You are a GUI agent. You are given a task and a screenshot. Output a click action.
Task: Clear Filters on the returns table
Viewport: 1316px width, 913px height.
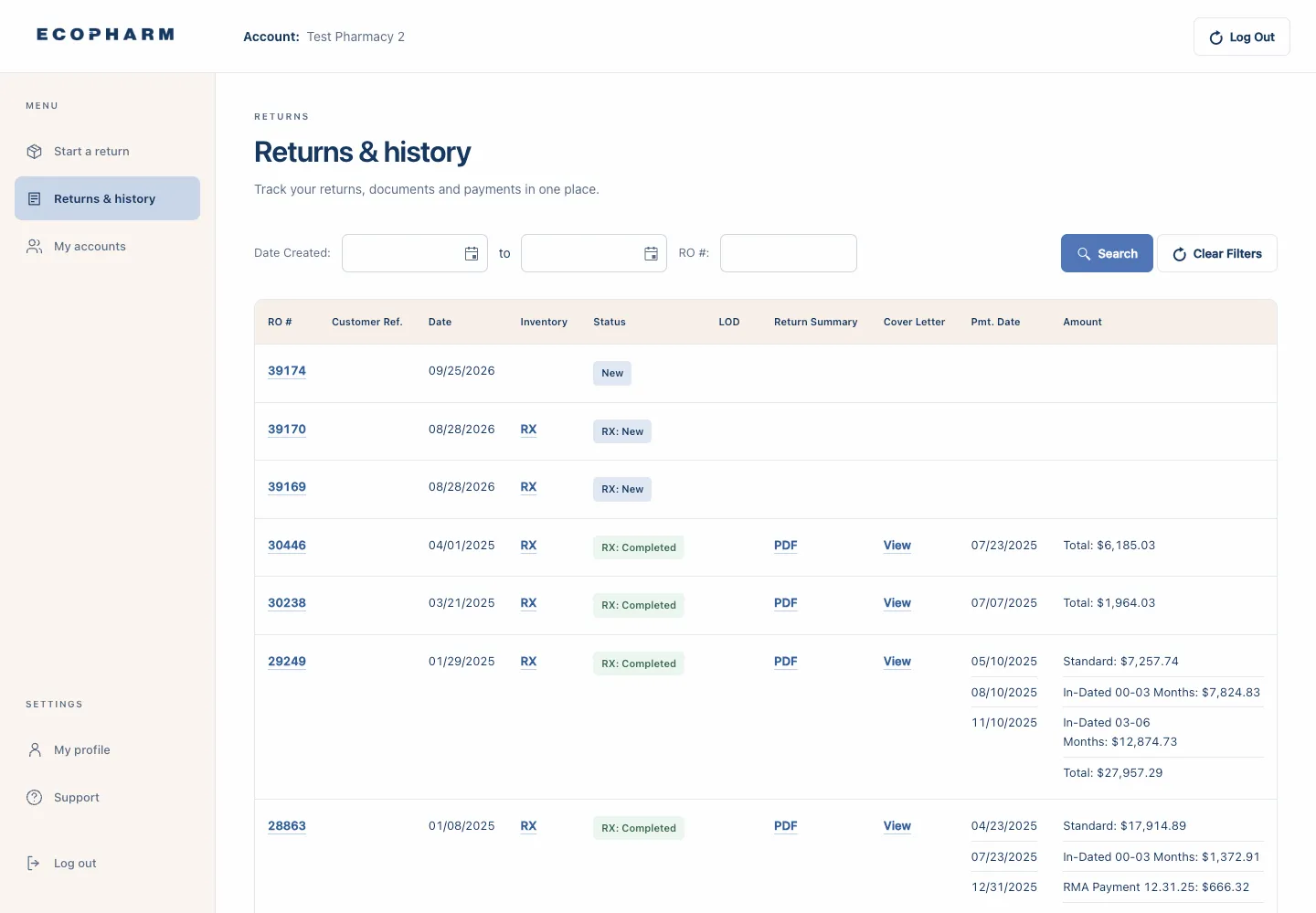[1217, 253]
